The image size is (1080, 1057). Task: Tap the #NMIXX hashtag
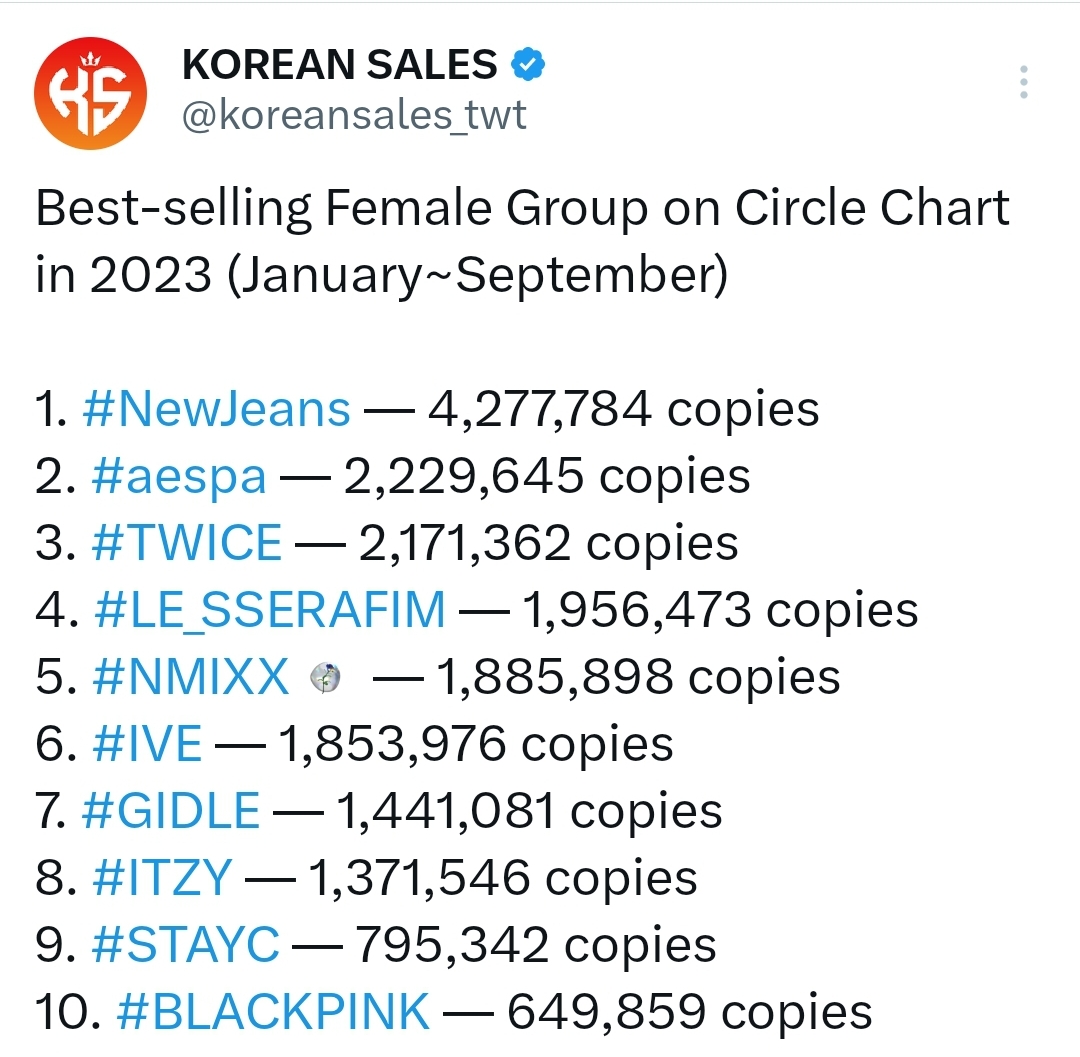click(x=189, y=677)
